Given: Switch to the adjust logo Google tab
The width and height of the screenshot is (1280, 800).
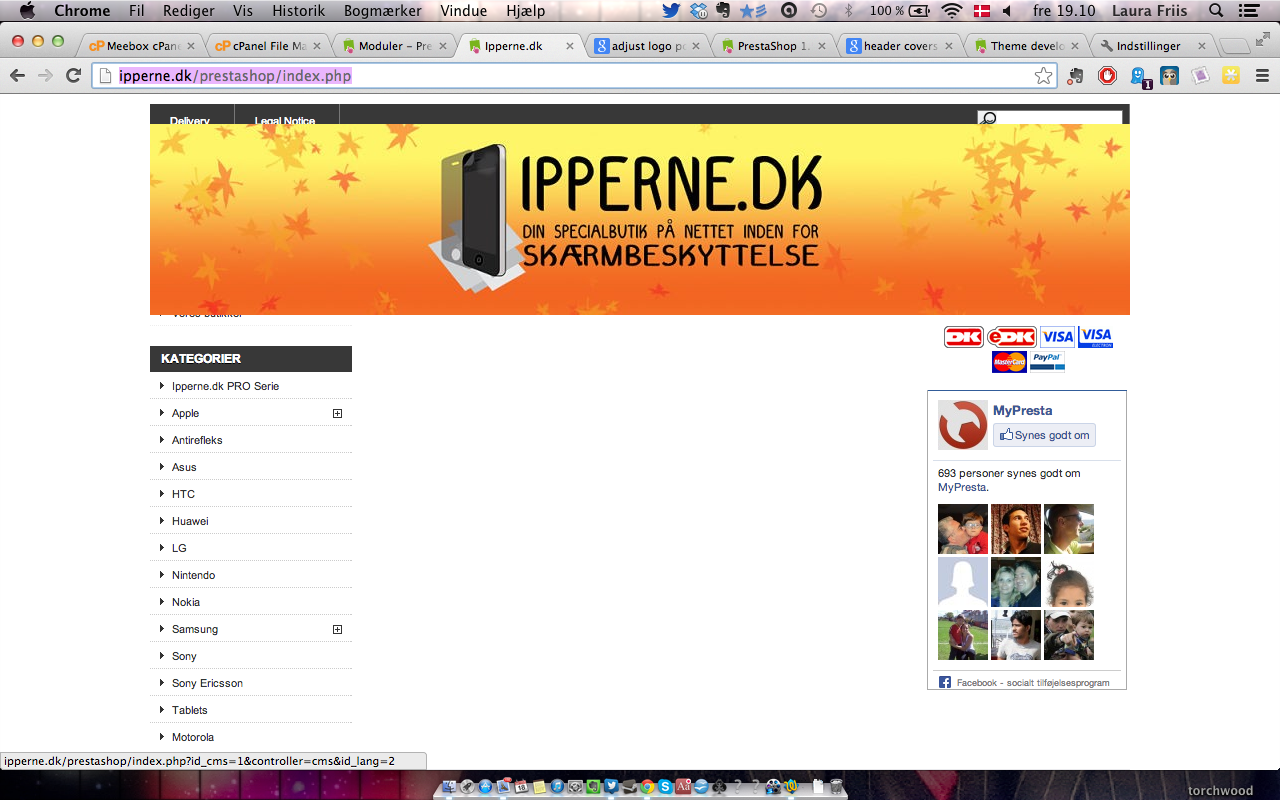Looking at the screenshot, I should [x=645, y=46].
